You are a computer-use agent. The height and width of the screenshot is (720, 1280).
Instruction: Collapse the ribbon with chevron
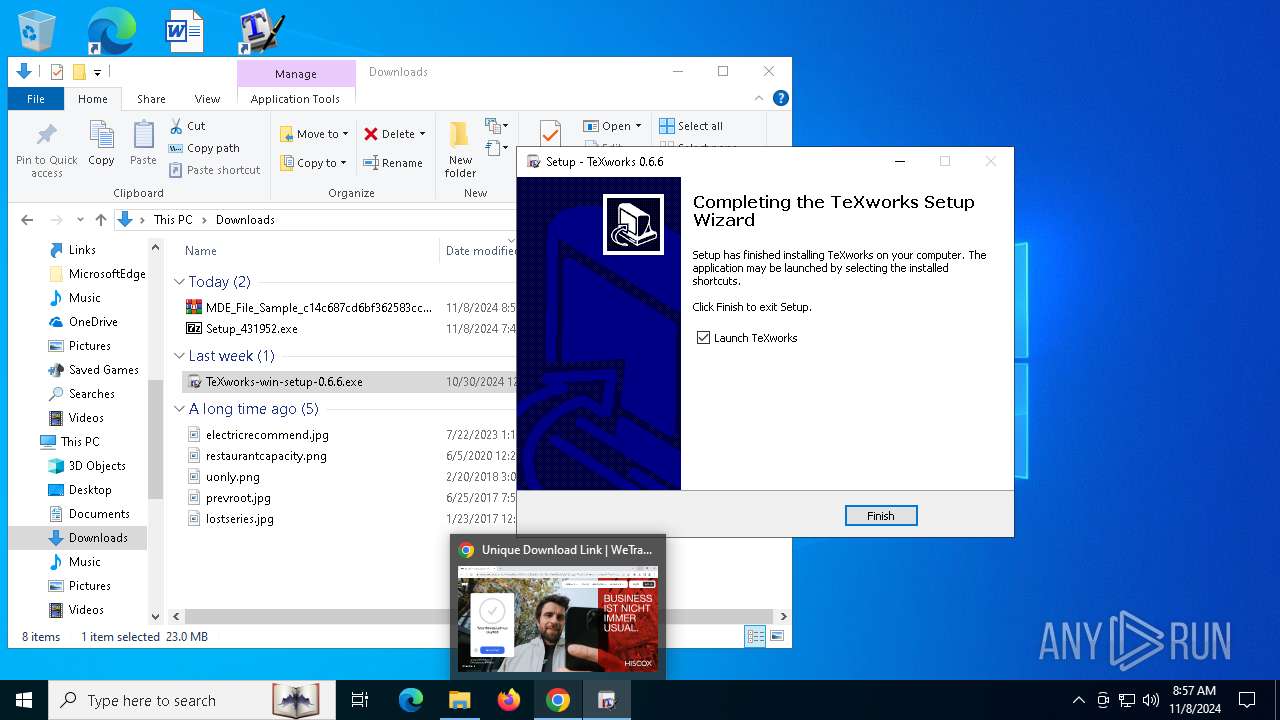coord(759,98)
